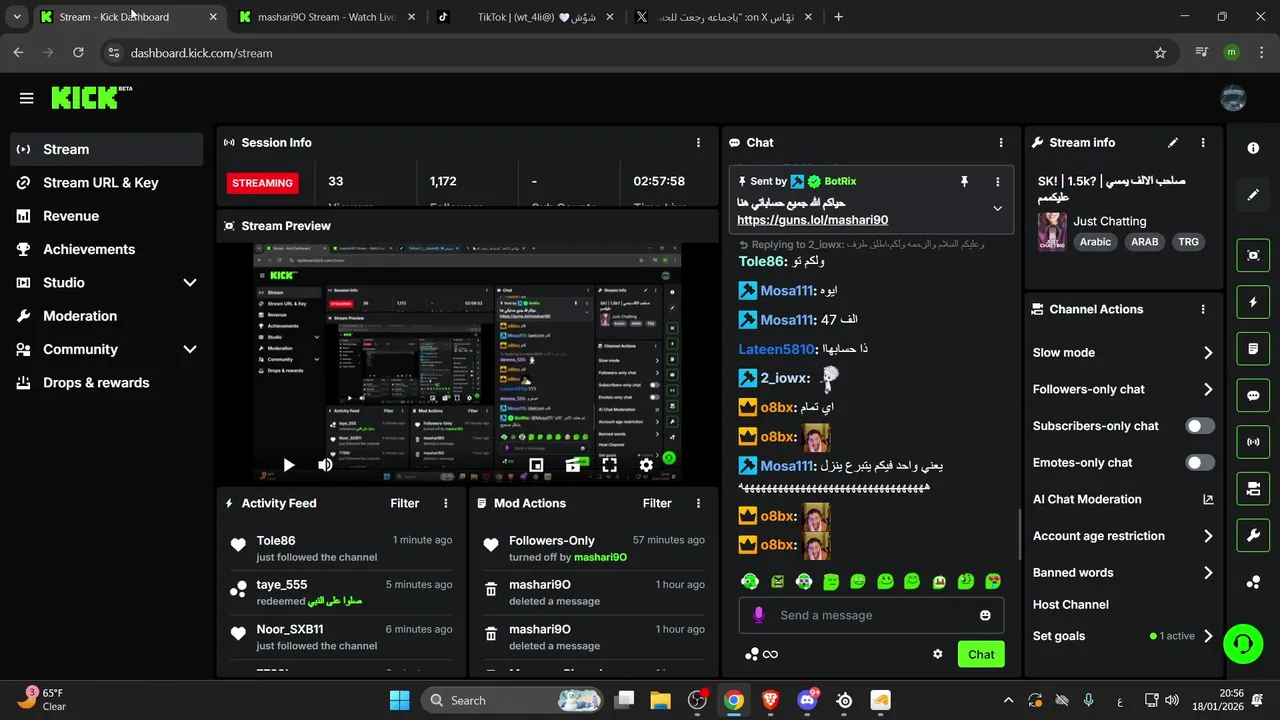Select Stream in left sidebar

(107, 149)
